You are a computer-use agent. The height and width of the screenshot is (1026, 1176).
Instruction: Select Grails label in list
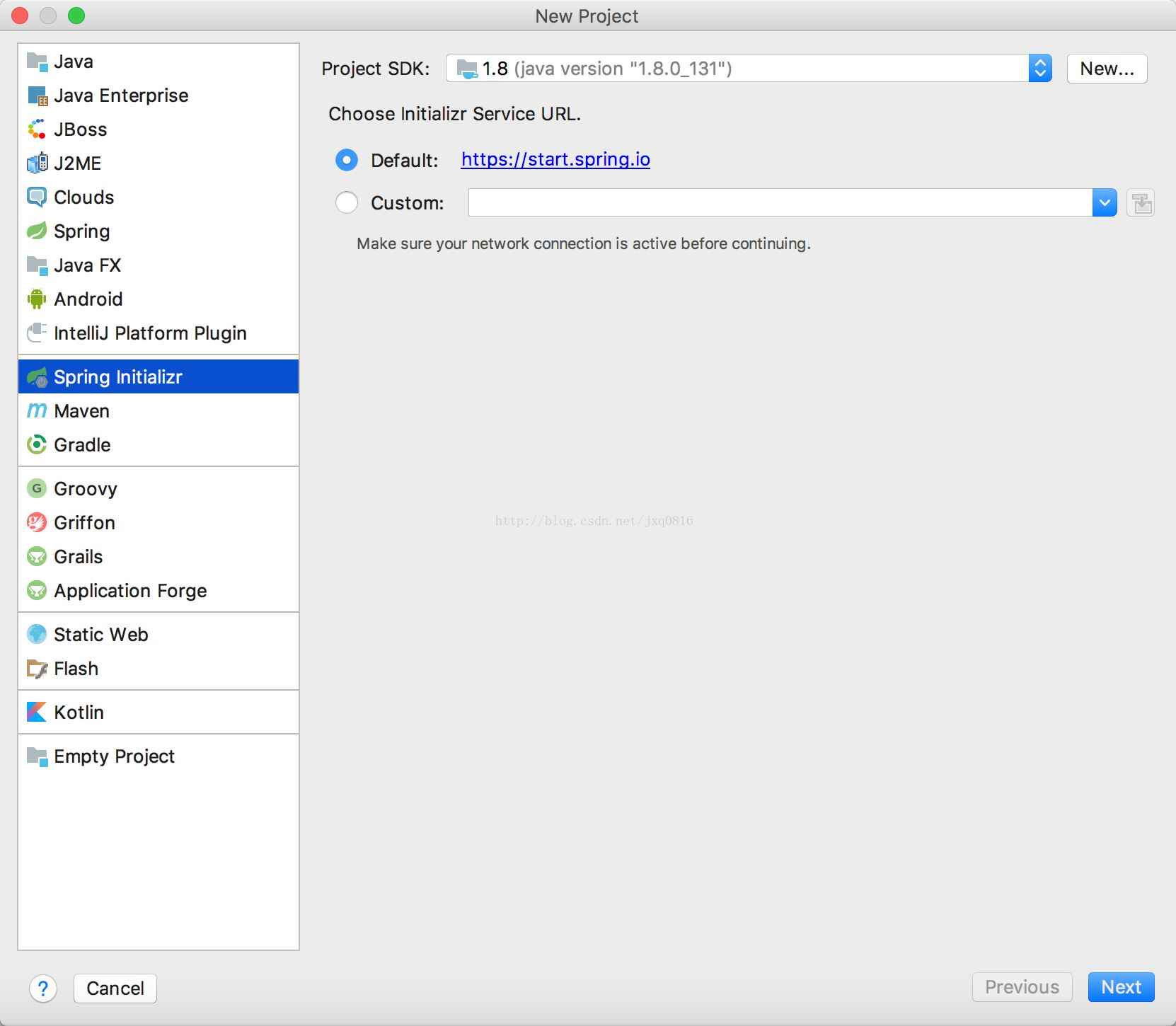[79, 557]
